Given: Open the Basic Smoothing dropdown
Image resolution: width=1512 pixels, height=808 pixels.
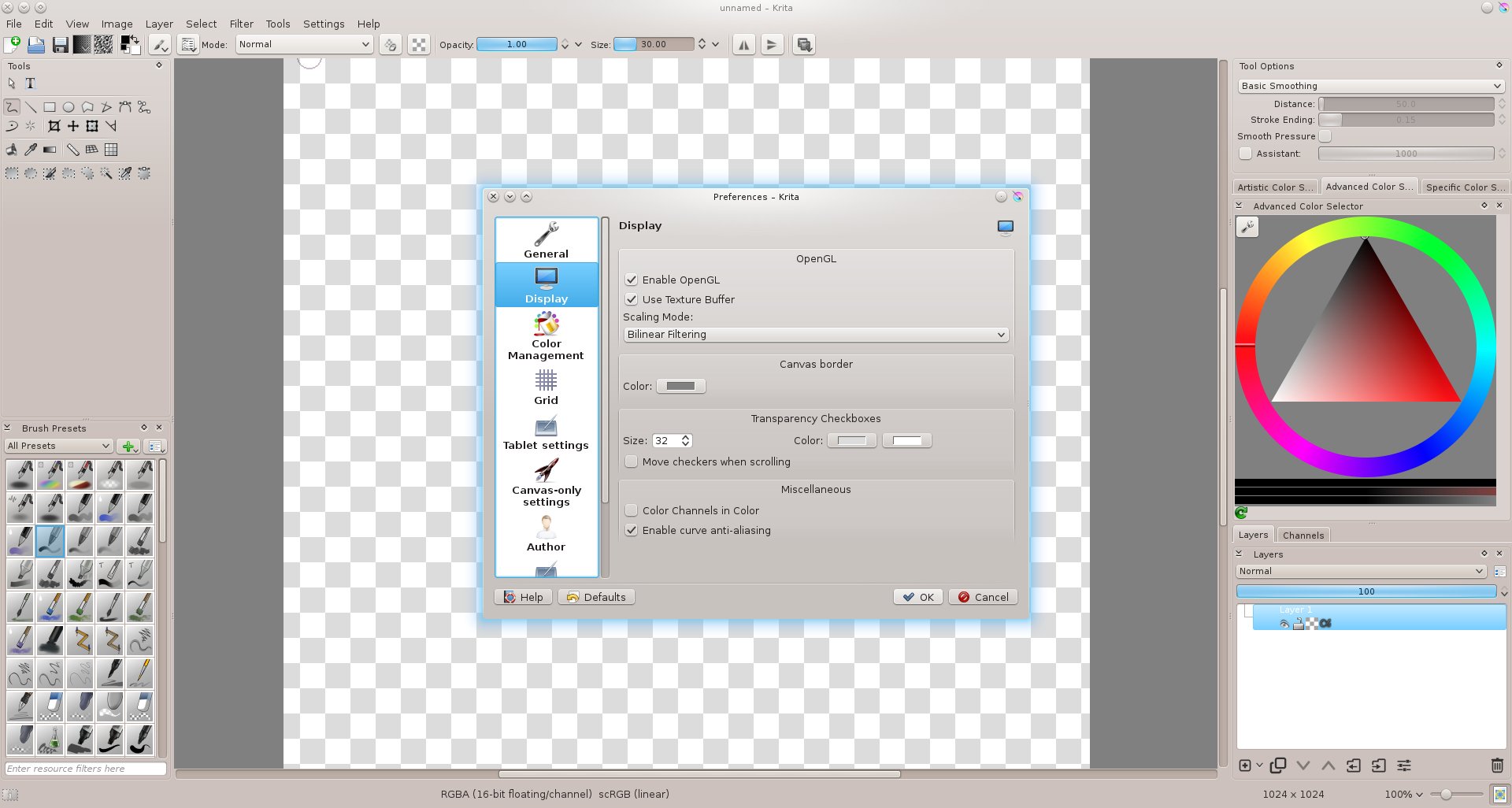Looking at the screenshot, I should click(x=1371, y=86).
